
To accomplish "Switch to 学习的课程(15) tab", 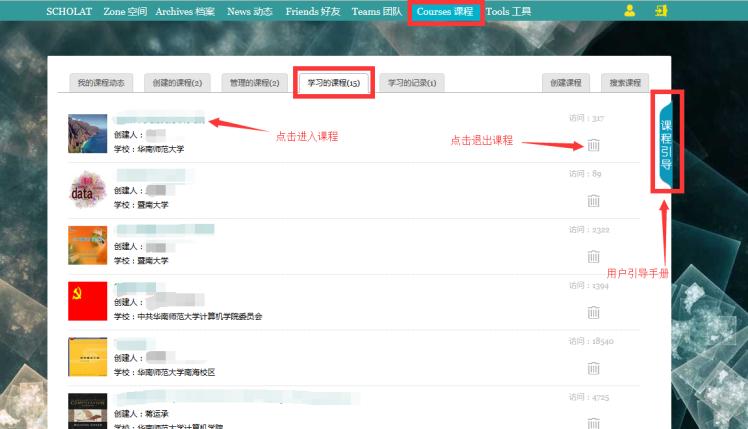I will pos(334,82).
